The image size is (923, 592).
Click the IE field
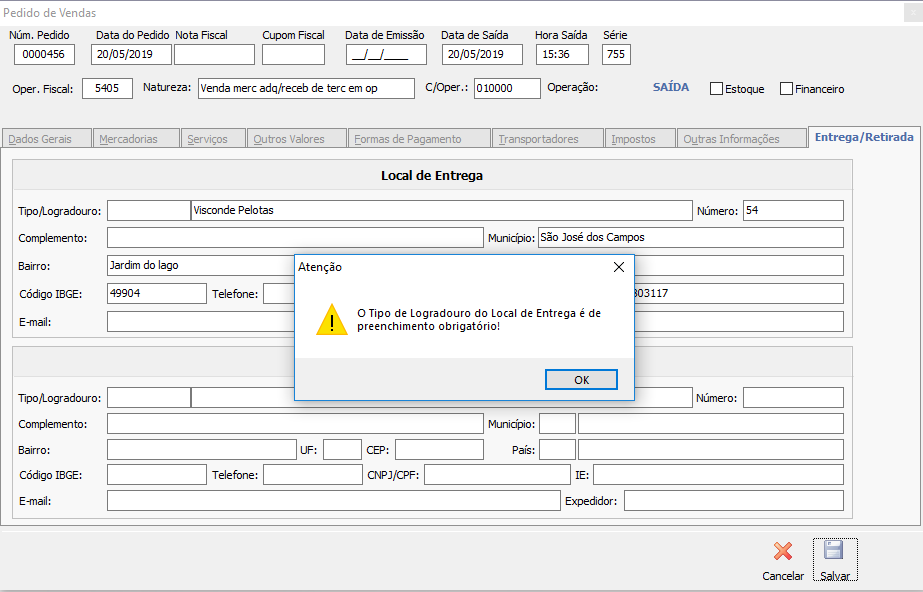(718, 475)
